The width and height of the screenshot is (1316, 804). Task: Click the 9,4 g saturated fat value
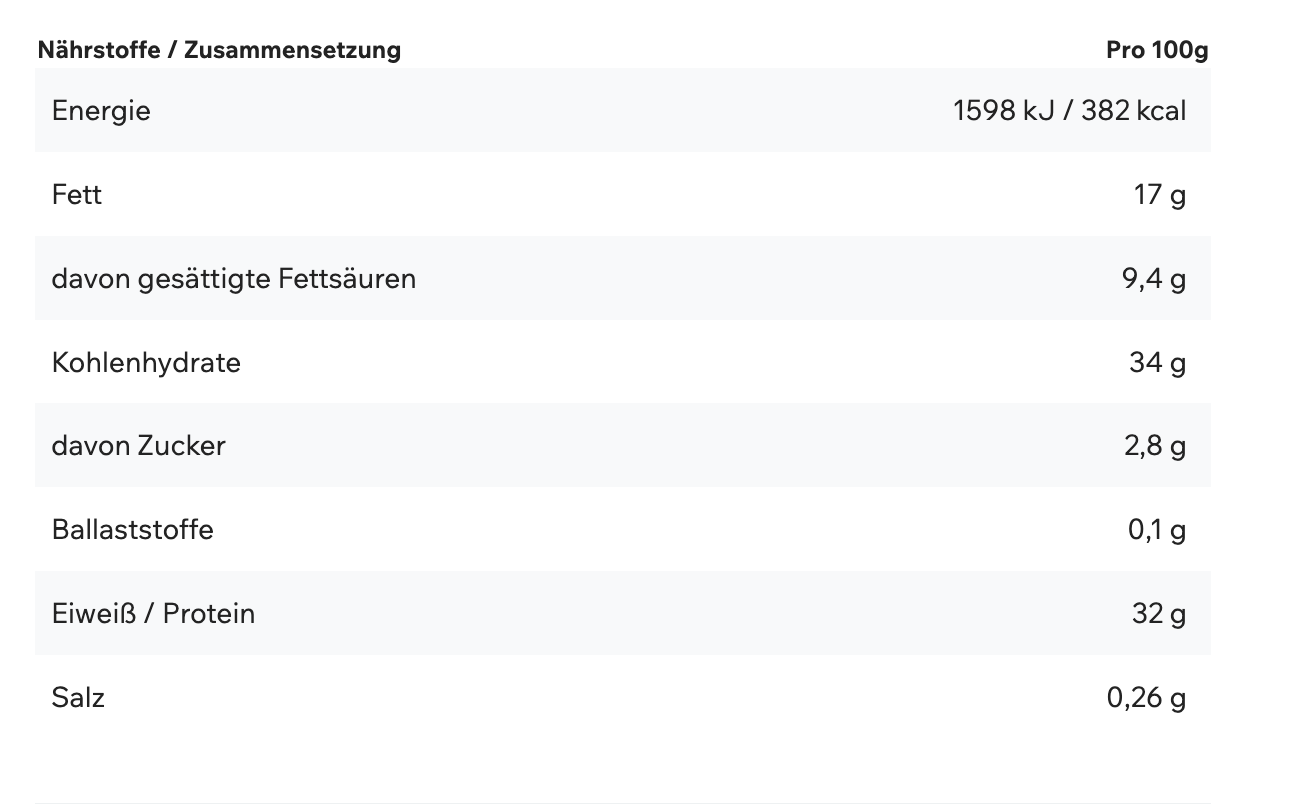(x=1153, y=278)
